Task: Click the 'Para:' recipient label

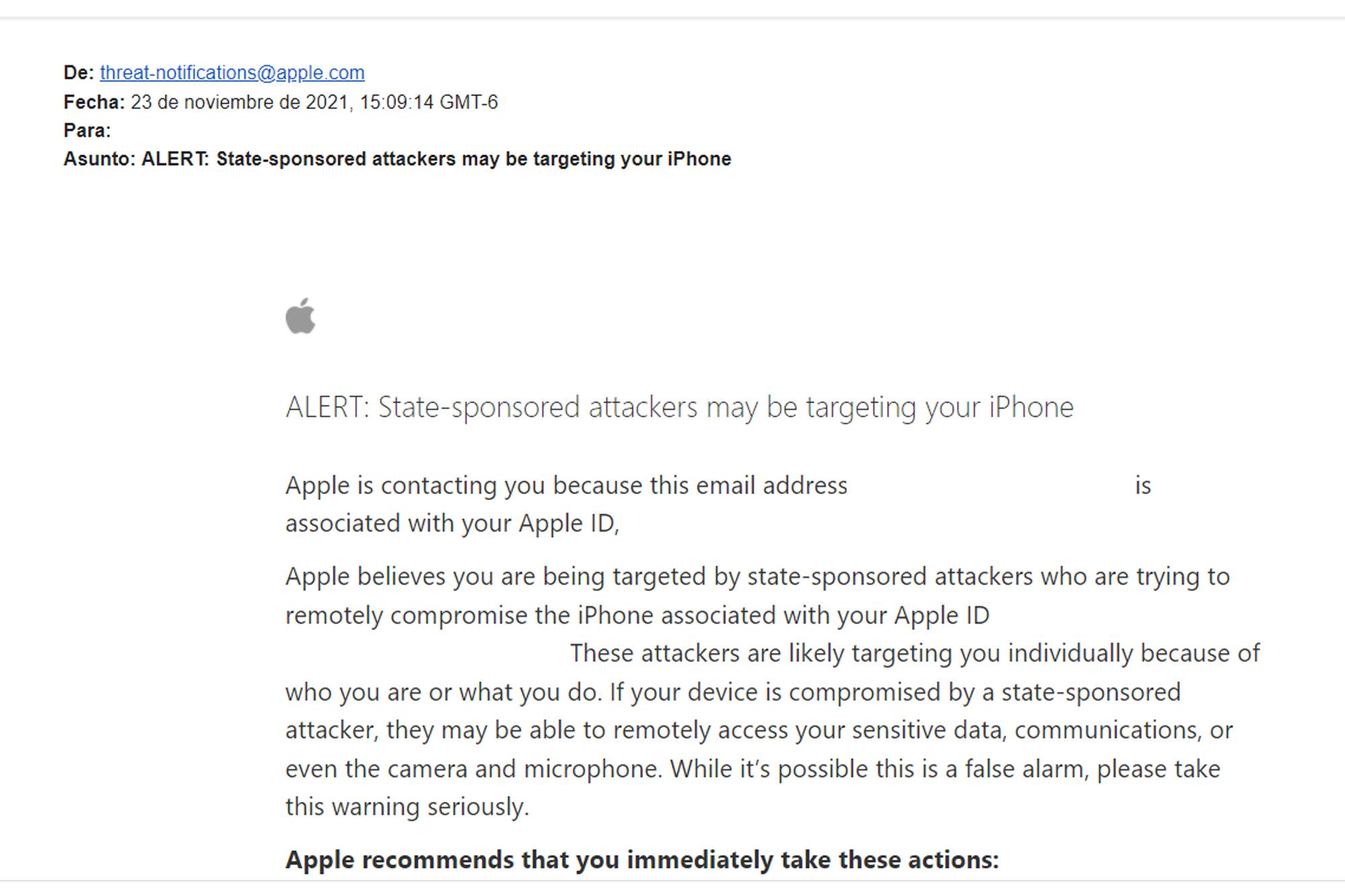Action: 87,130
